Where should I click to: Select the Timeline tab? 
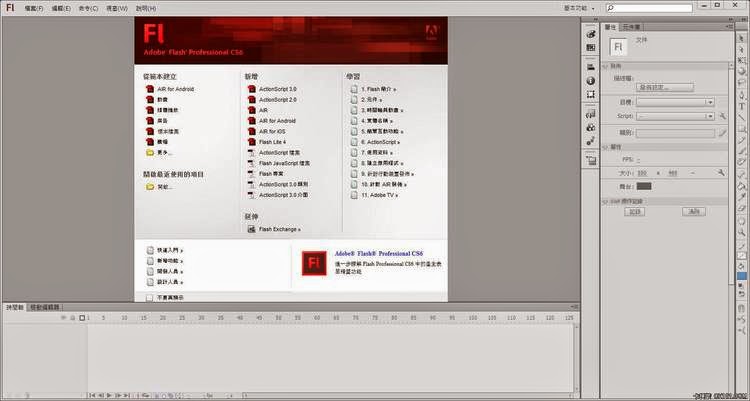click(15, 307)
